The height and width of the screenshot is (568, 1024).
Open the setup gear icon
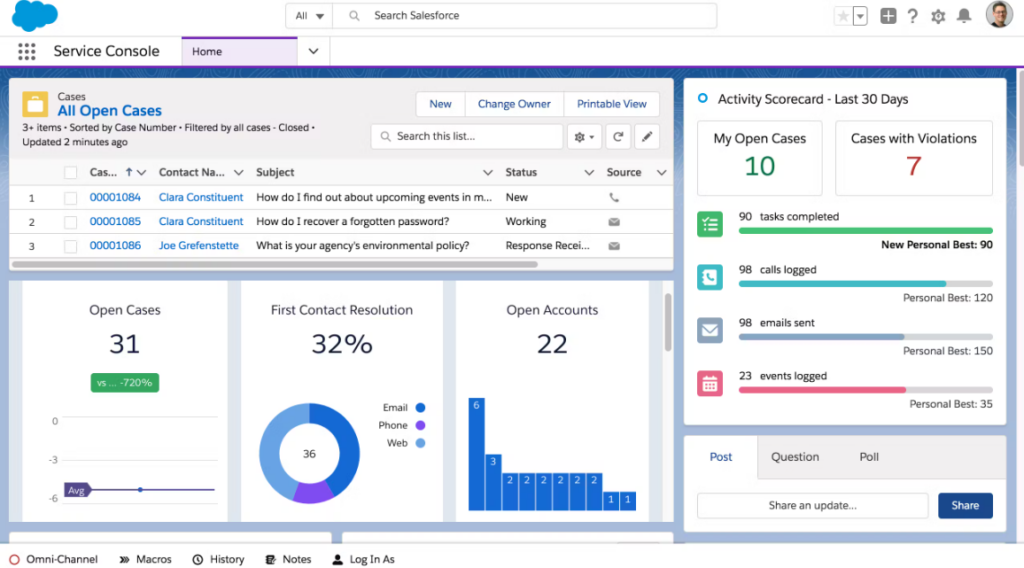(x=938, y=16)
